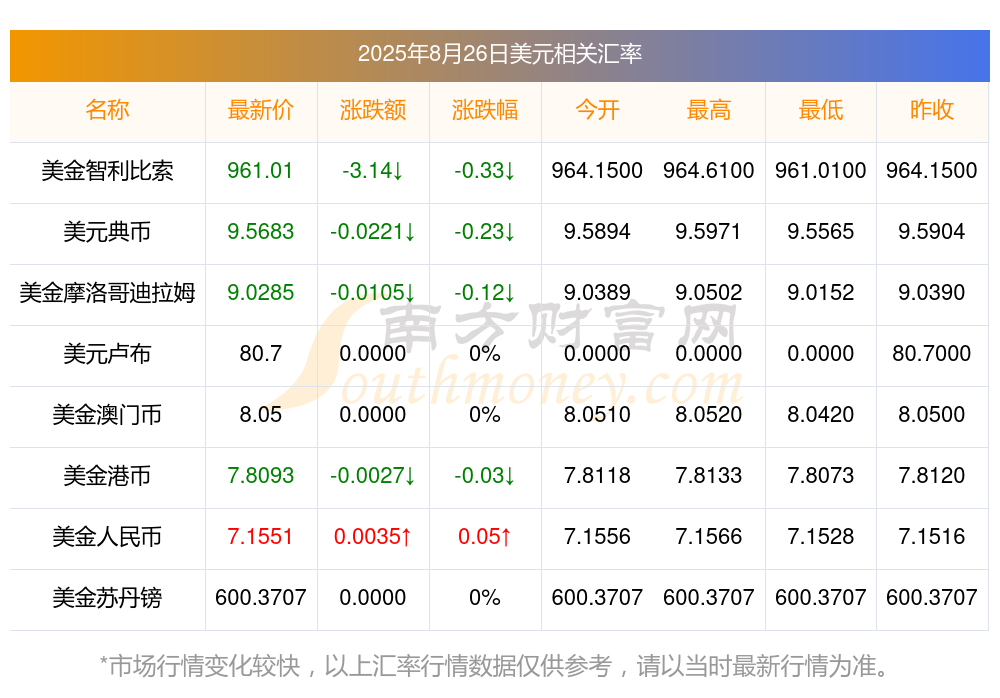Click the row name 美金人民币
Viewport: 1000px width, 698px height.
[107, 537]
